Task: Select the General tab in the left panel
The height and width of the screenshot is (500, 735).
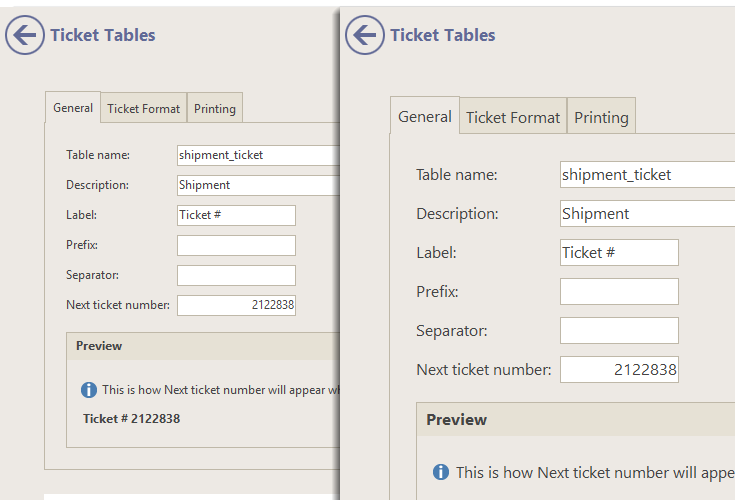Action: pyautogui.click(x=73, y=108)
